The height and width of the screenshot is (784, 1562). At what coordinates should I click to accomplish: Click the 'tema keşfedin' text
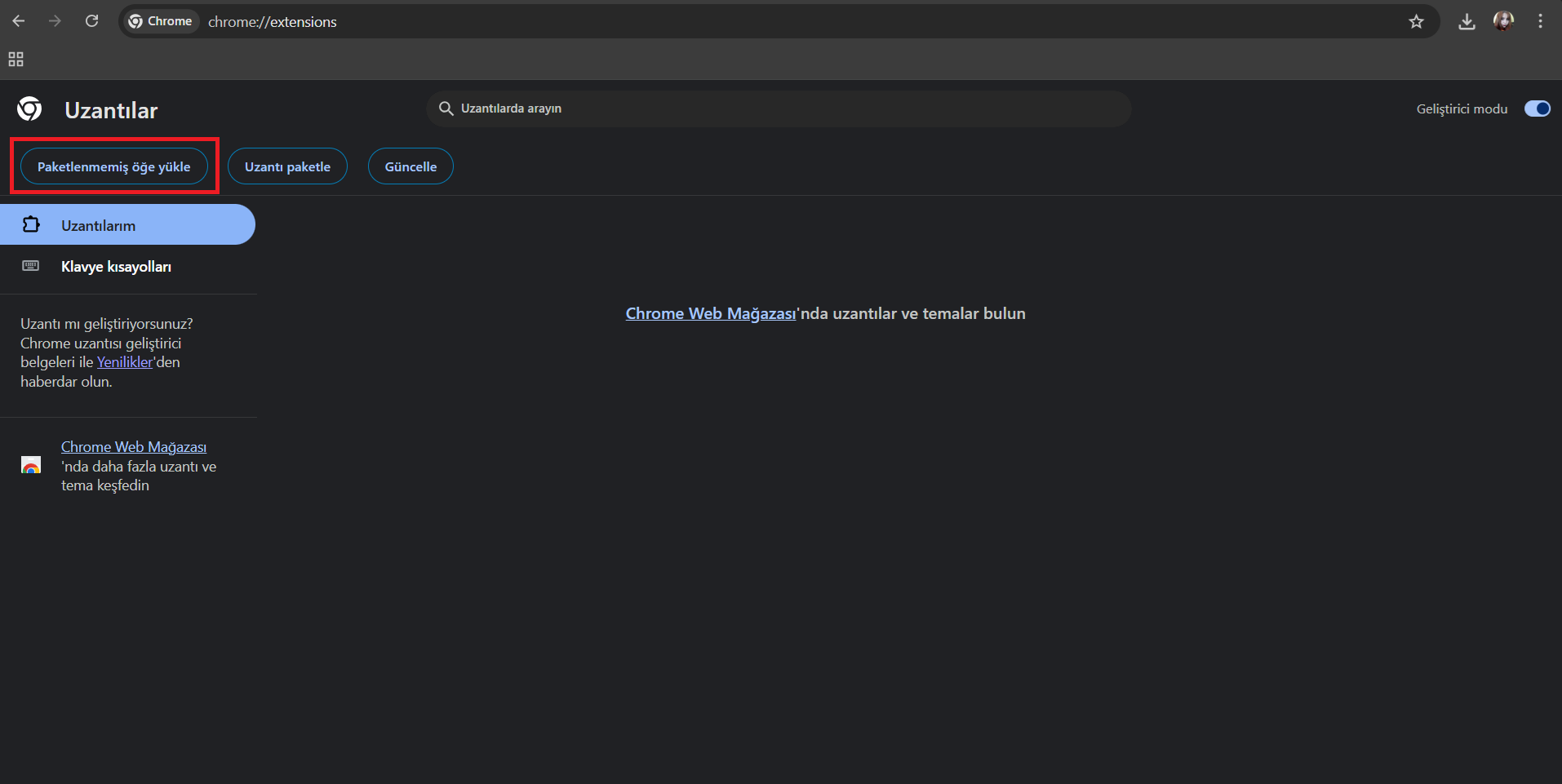[105, 485]
